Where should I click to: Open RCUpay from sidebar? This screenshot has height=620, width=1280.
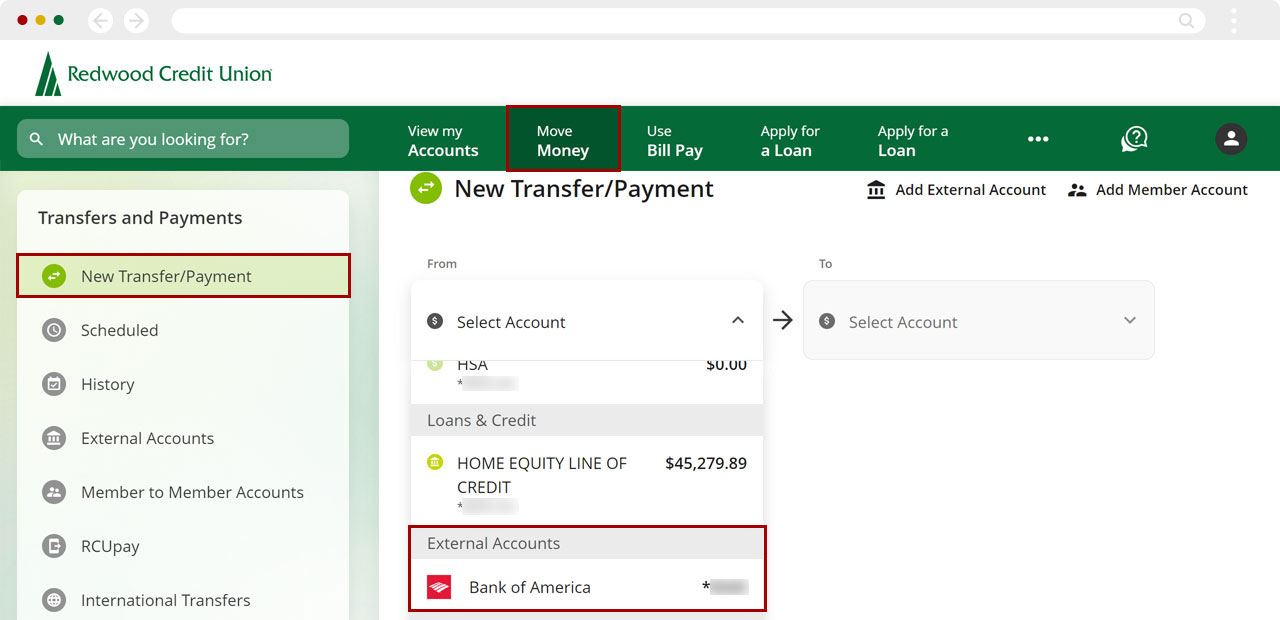click(183, 546)
